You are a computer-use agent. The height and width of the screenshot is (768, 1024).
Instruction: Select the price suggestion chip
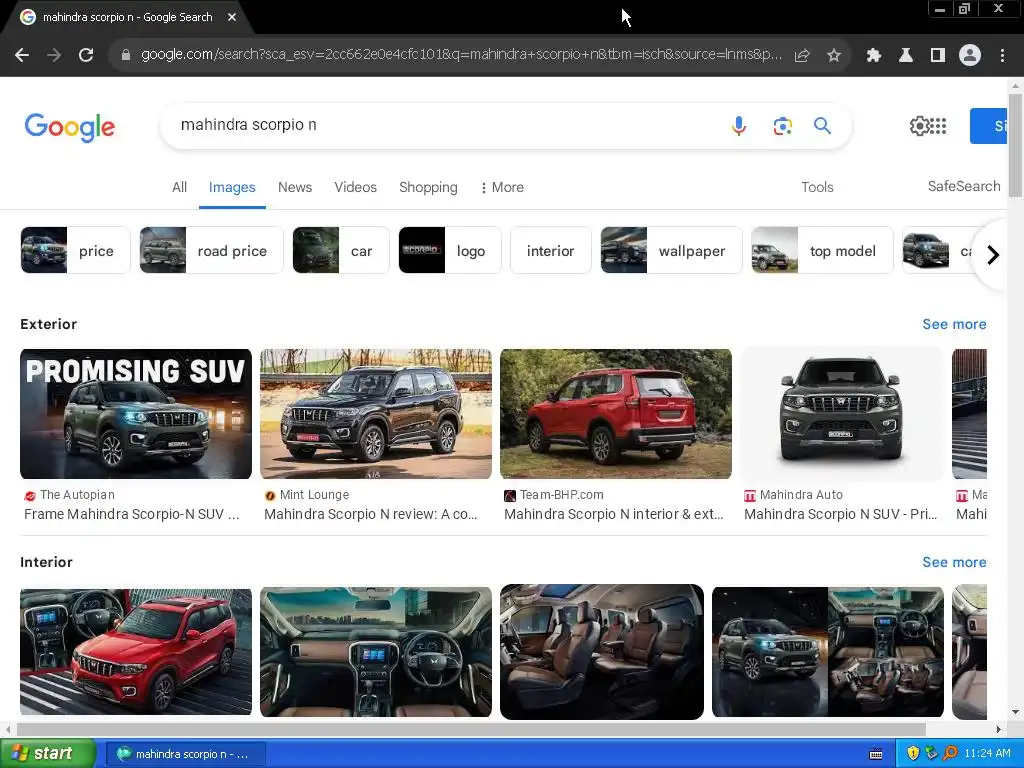tap(75, 250)
